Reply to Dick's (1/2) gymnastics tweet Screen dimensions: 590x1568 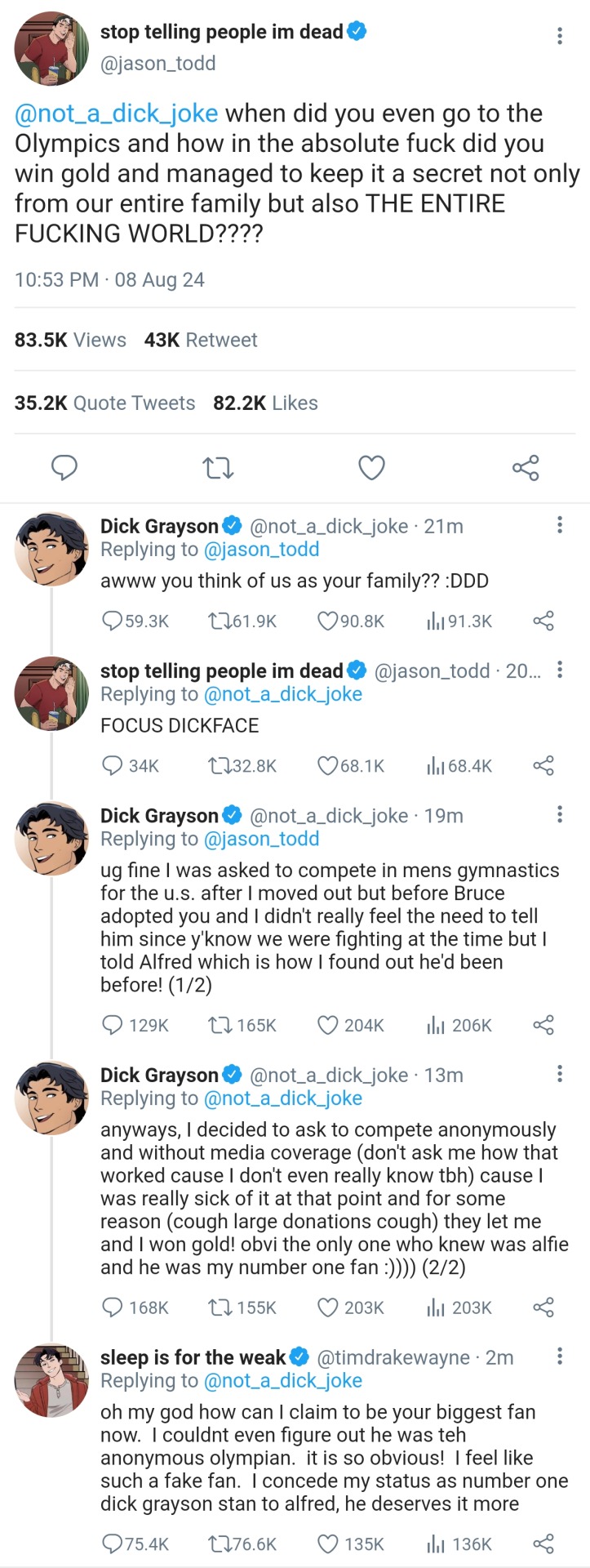coord(113,1025)
